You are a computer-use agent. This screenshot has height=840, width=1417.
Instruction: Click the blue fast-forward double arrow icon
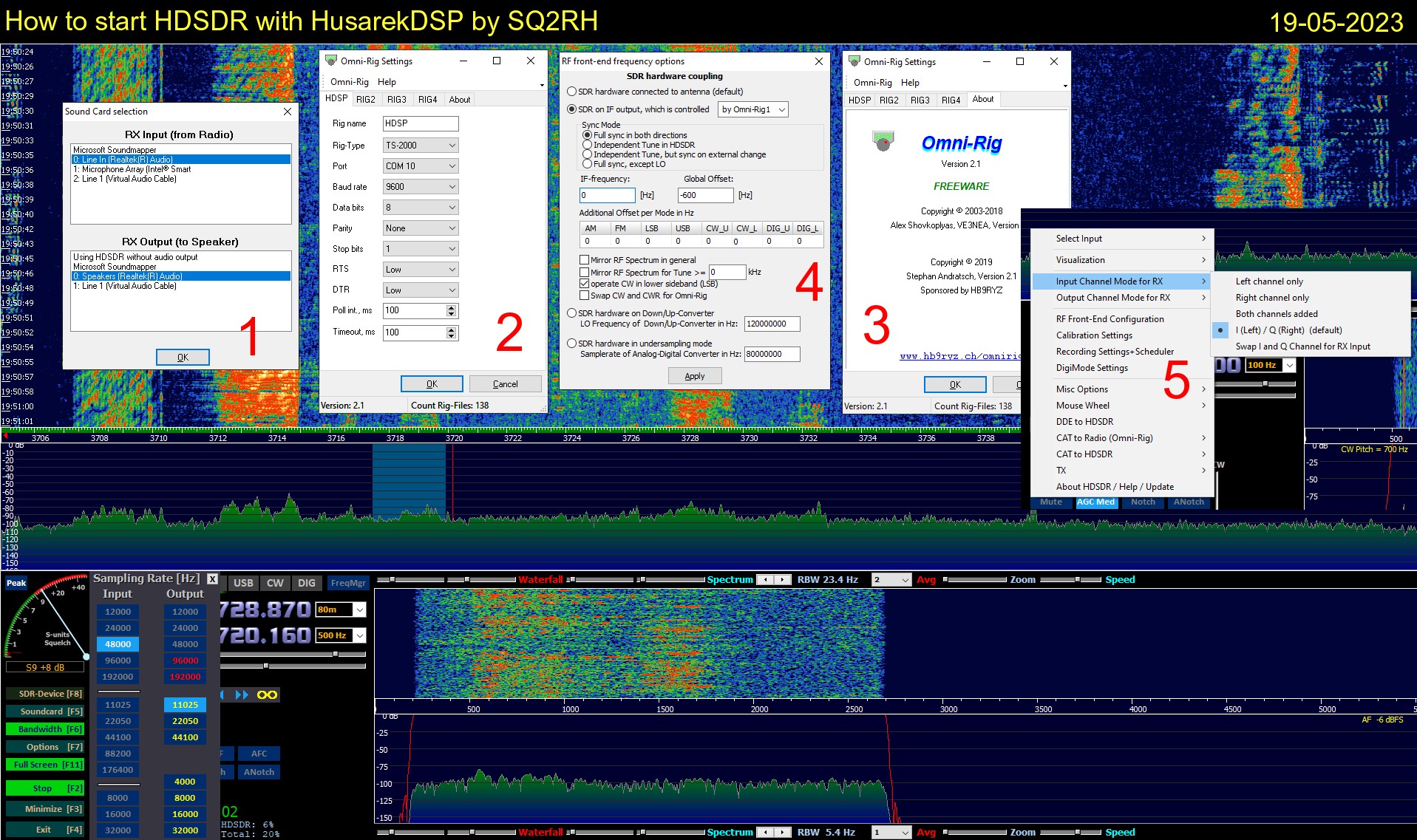point(242,695)
